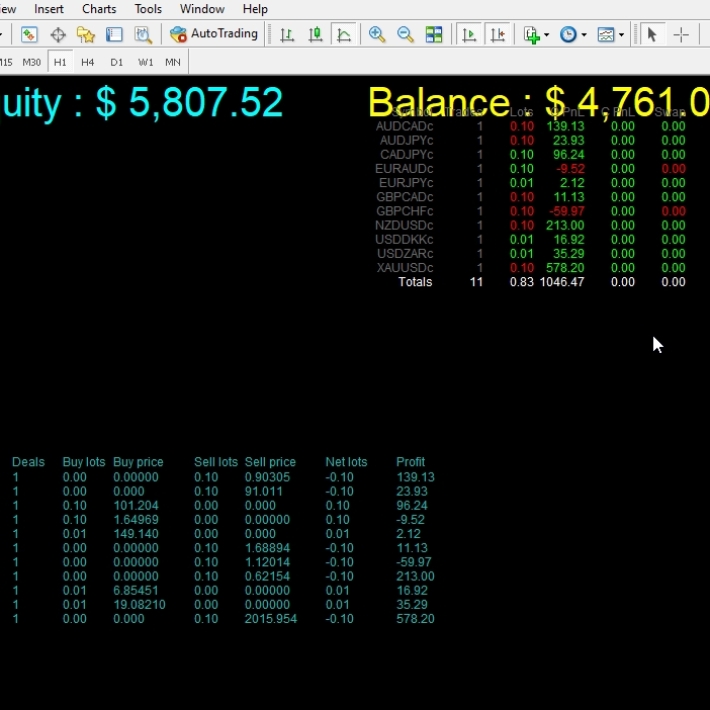The image size is (710, 710).
Task: Click the Net lots column header
Action: pos(346,462)
